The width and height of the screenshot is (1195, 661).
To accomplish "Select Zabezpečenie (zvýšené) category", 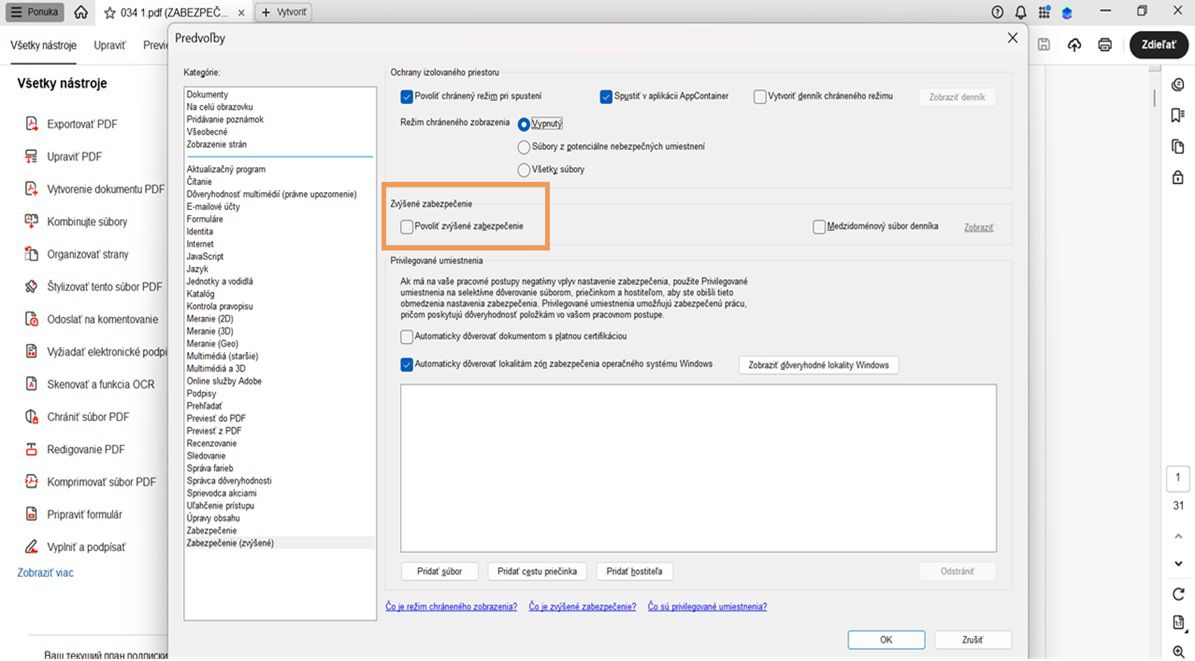I will (230, 543).
